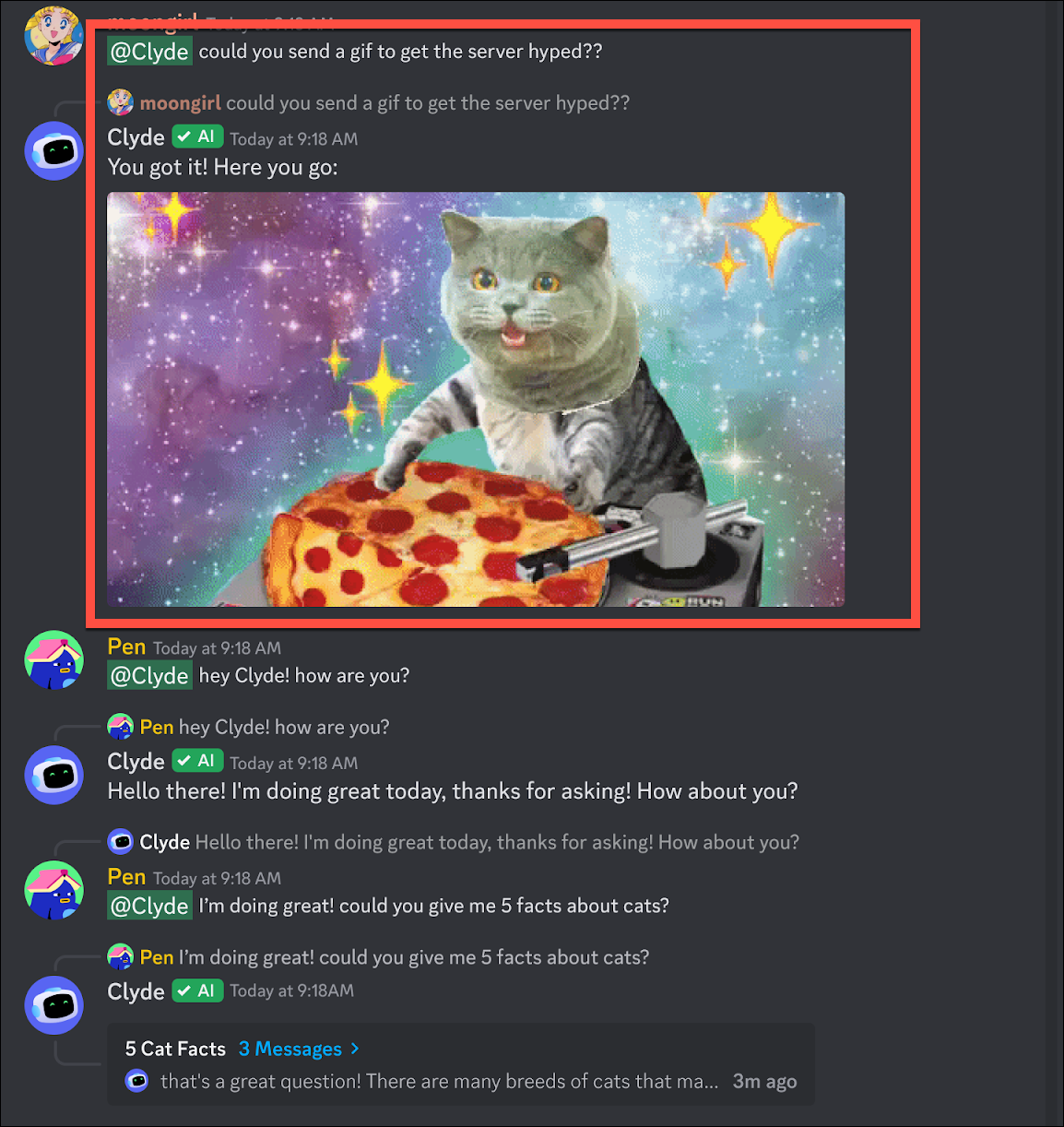Screen dimensions: 1064x1127
Task: Click Pen's avatar beside 'how are you?'
Action: [x=53, y=660]
